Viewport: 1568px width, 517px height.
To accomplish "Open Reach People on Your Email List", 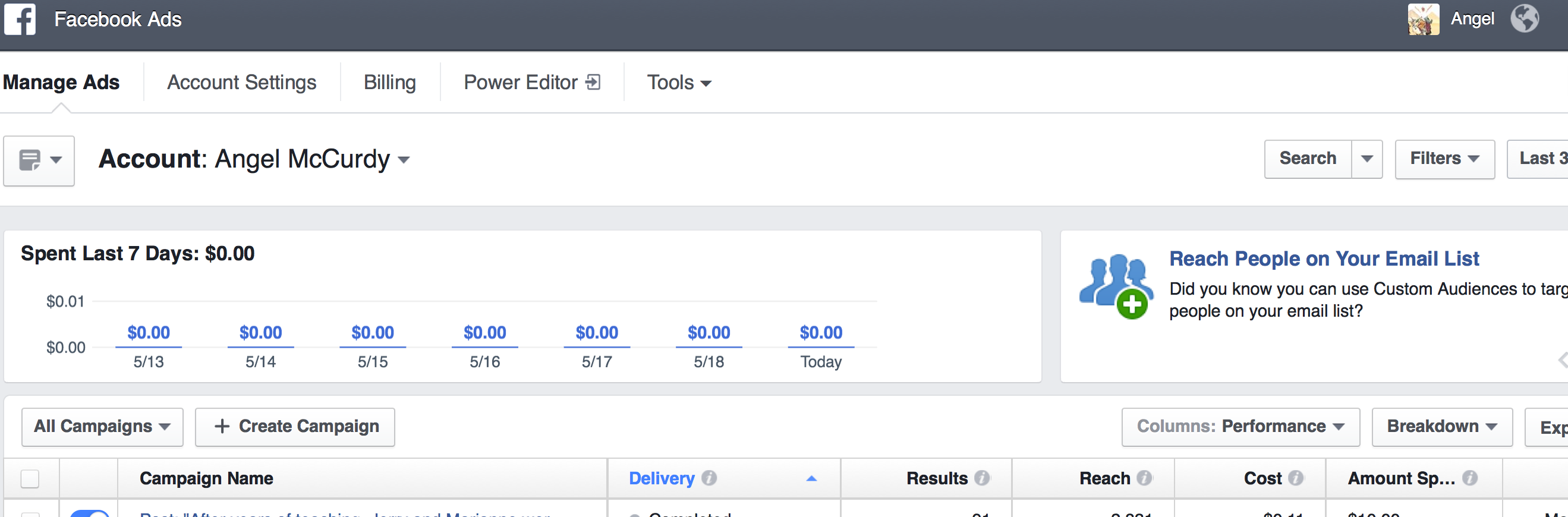I will coord(1324,259).
